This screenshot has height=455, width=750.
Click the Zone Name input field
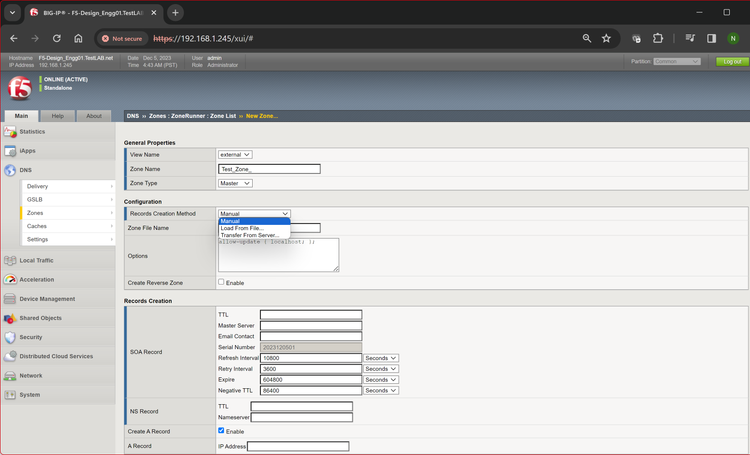click(x=269, y=169)
